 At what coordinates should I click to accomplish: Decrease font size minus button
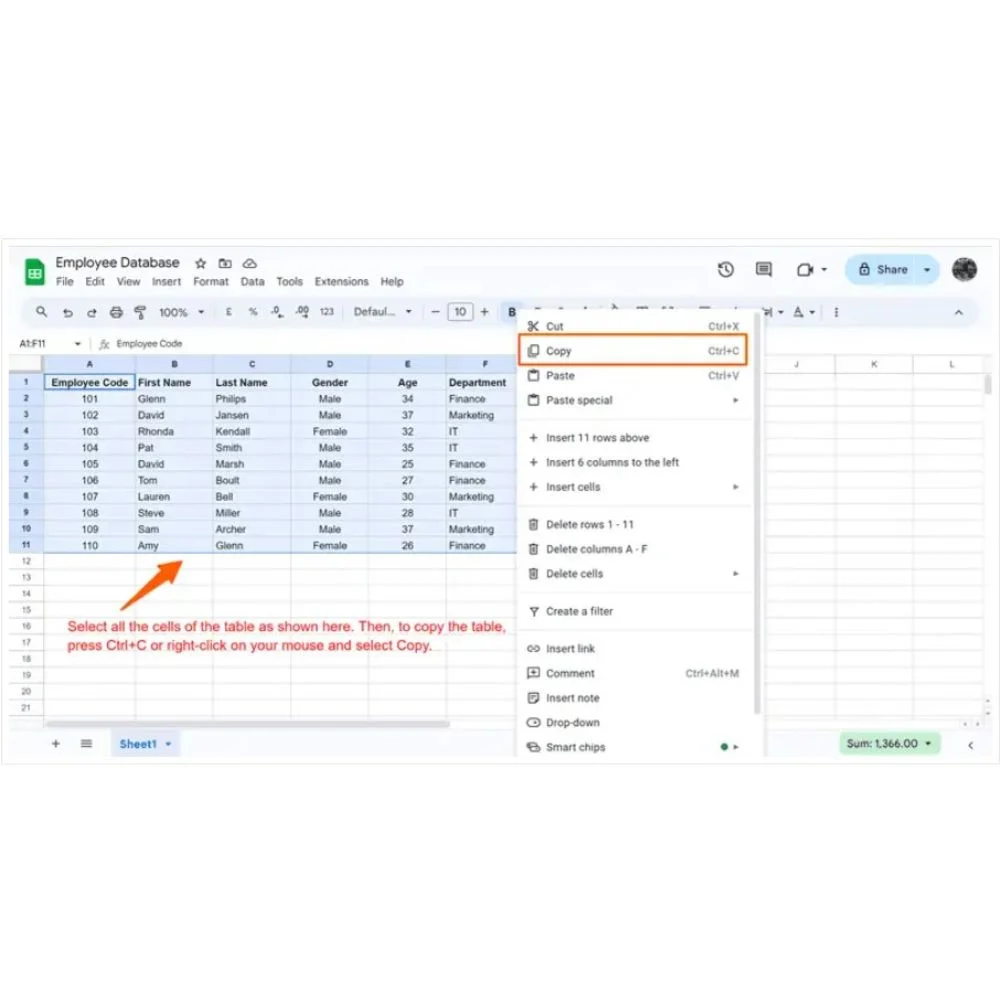pyautogui.click(x=436, y=312)
